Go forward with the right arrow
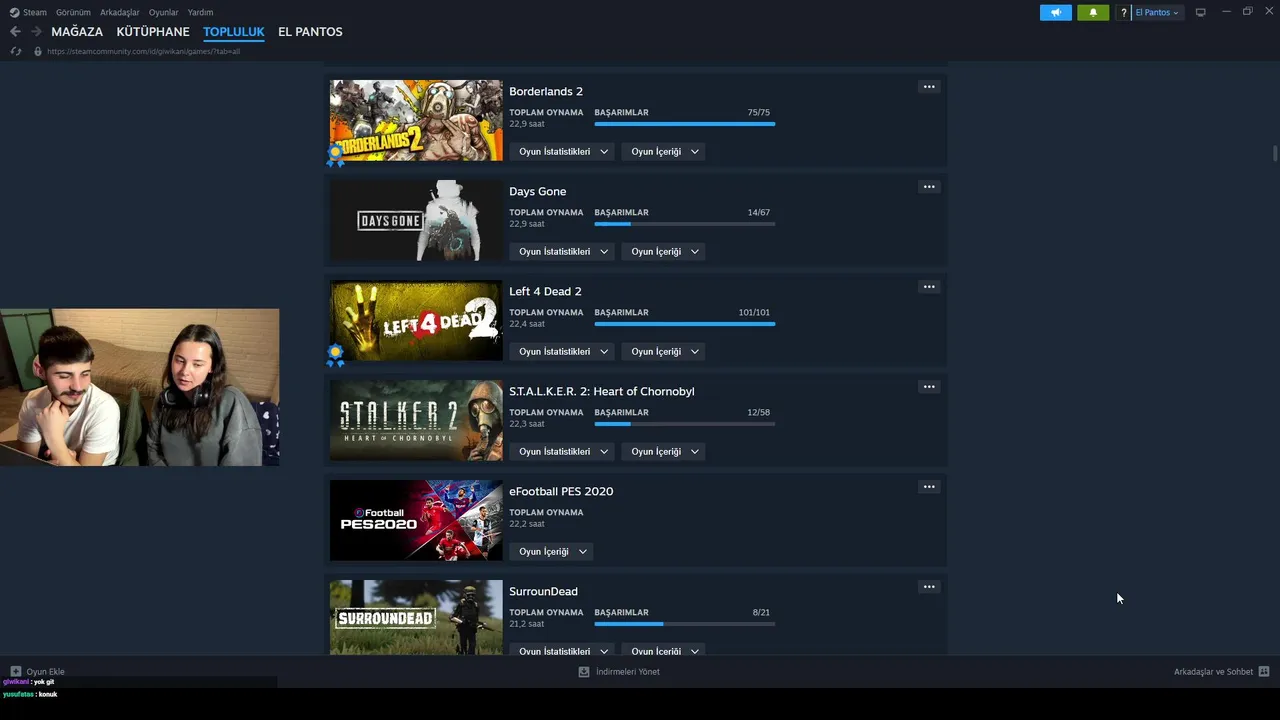The width and height of the screenshot is (1280, 720). click(36, 32)
